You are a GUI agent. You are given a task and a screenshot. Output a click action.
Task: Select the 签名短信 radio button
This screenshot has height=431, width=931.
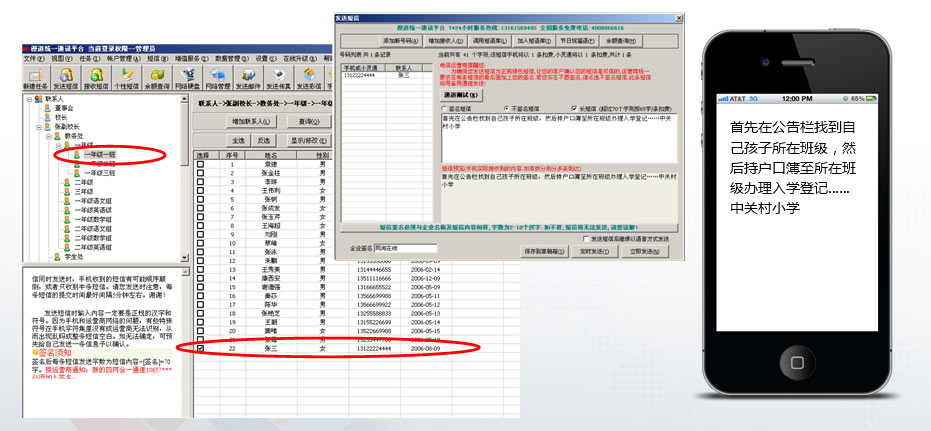pos(445,108)
